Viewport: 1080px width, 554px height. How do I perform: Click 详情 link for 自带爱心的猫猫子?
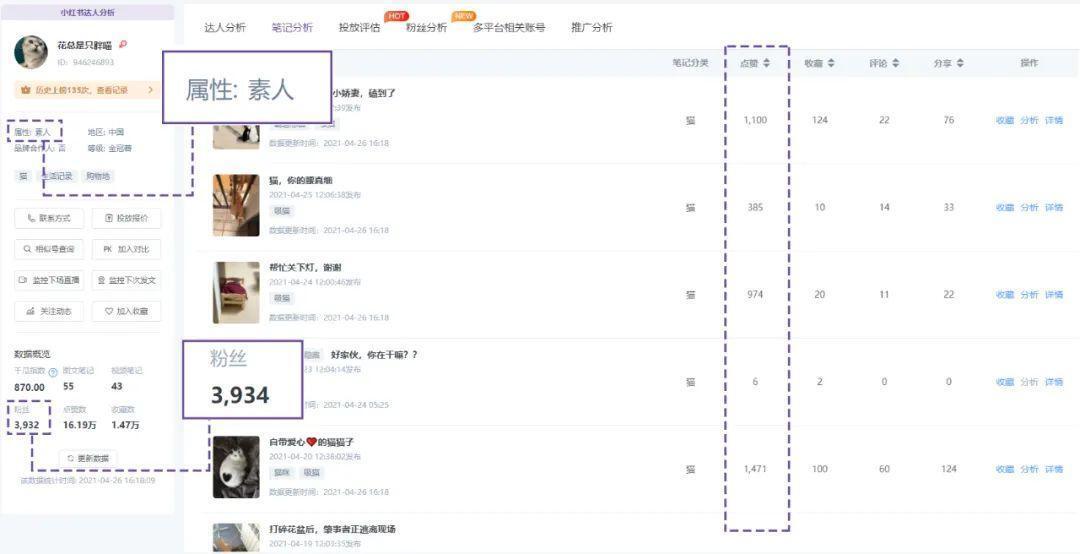tap(1054, 469)
